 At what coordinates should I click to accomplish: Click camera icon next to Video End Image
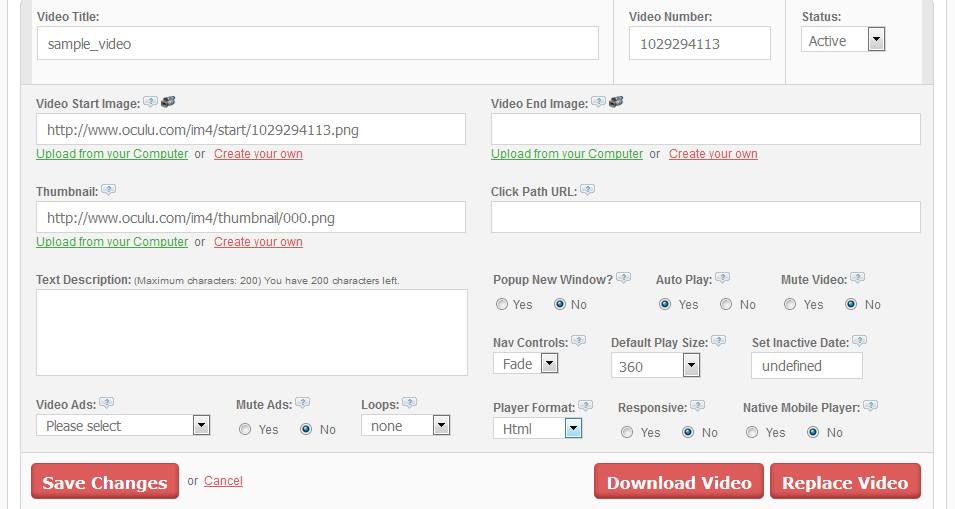pos(616,102)
